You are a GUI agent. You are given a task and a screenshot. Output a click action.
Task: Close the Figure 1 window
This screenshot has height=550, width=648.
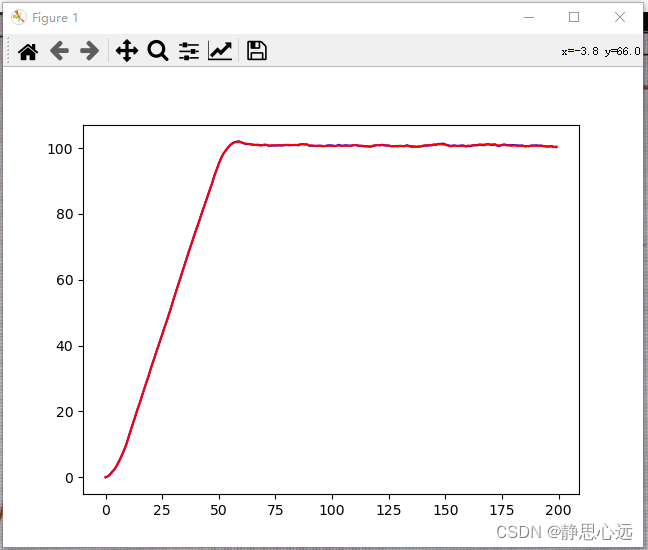click(621, 17)
